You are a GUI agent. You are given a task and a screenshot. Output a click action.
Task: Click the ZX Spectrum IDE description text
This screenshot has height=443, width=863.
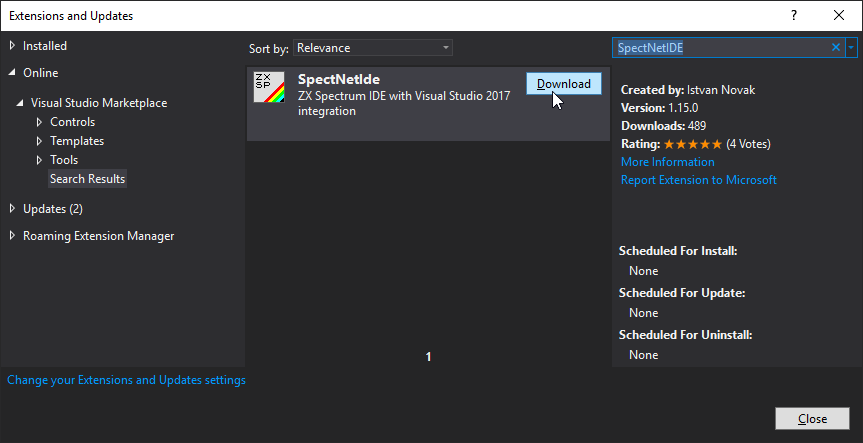pos(404,103)
